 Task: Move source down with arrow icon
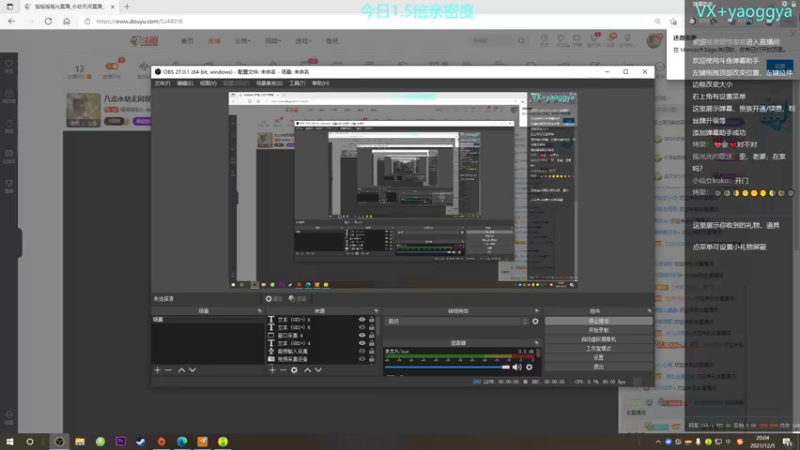(318, 370)
